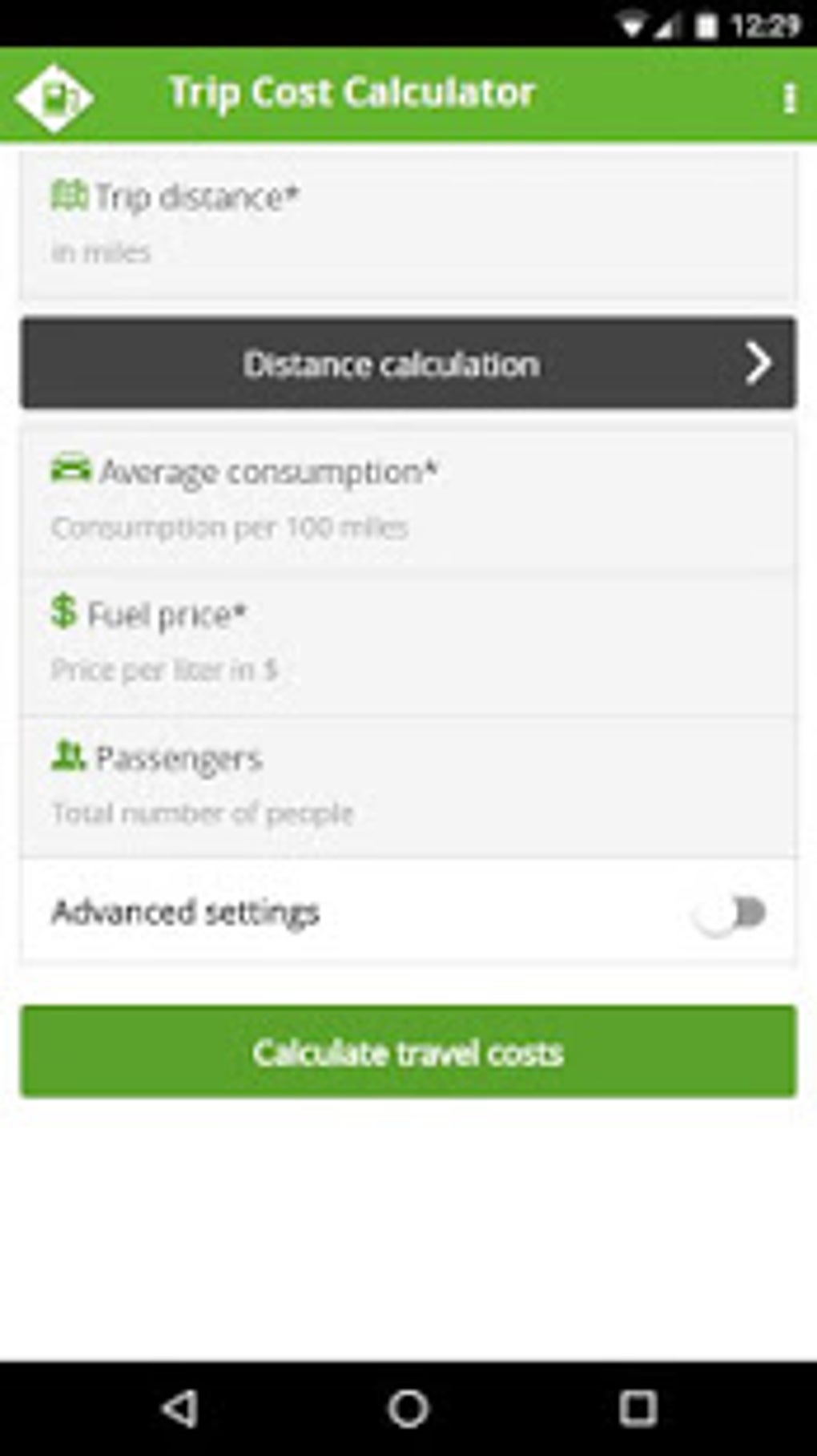Select the price per liter input
This screenshot has height=1456, width=817.
click(x=408, y=670)
